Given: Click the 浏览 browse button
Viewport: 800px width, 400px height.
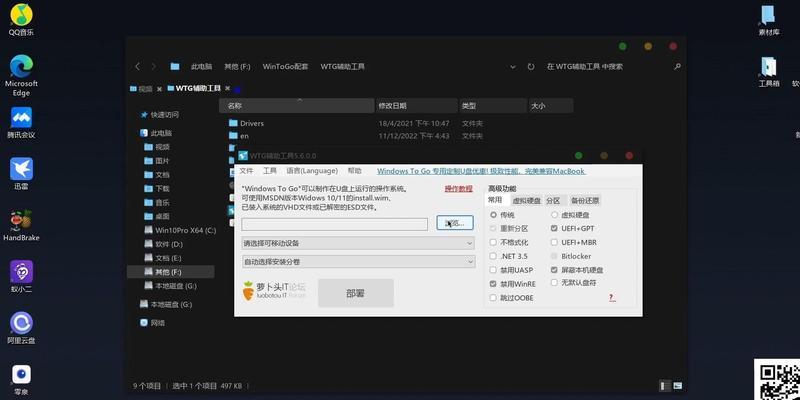Looking at the screenshot, I should click(x=455, y=223).
